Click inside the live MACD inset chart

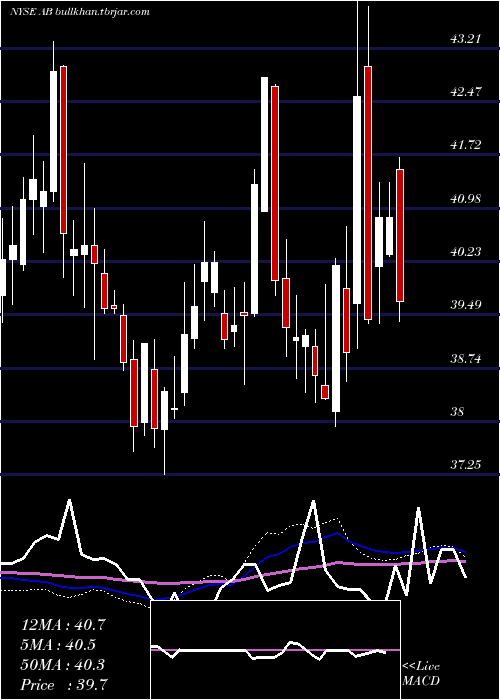[275, 650]
